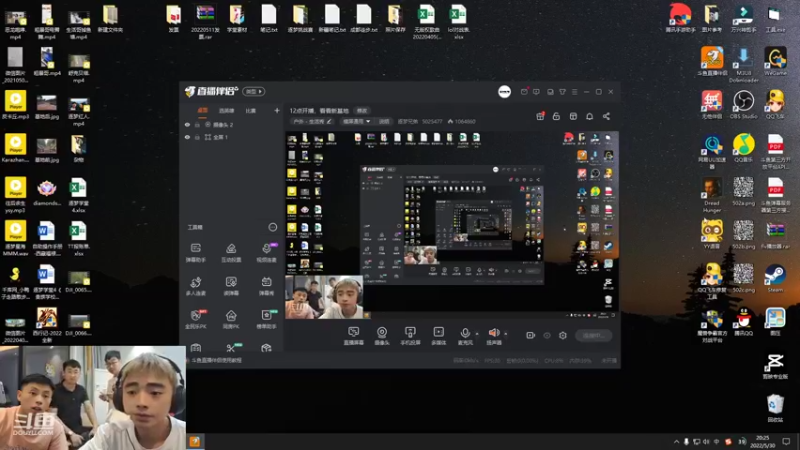This screenshot has height=450, width=800.
Task: Open Steam desktop shortcut
Action: [775, 278]
